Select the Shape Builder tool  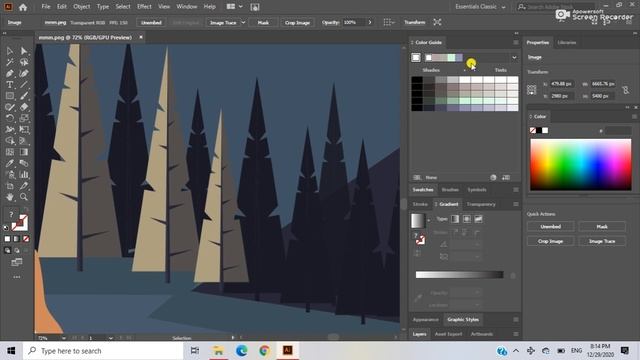(x=10, y=141)
